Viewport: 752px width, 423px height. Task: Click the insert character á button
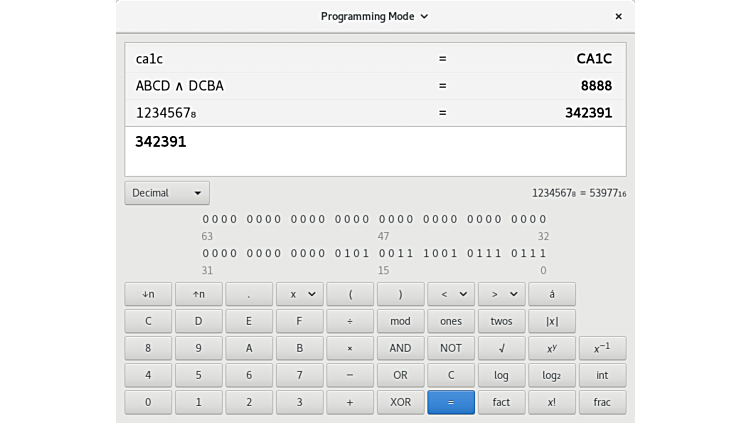(x=552, y=294)
